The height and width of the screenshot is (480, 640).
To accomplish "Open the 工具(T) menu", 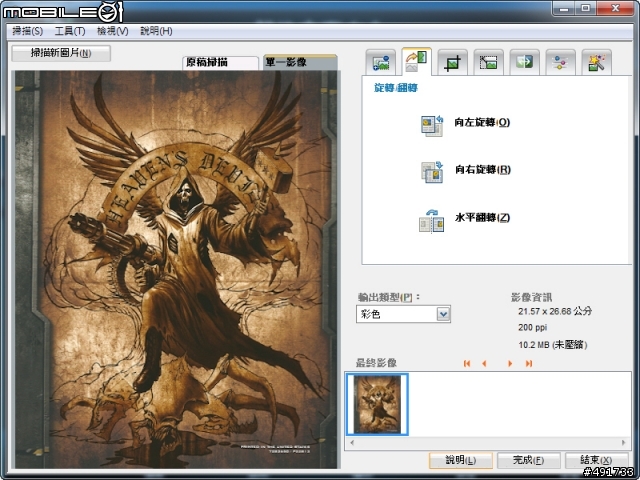I will click(x=70, y=31).
